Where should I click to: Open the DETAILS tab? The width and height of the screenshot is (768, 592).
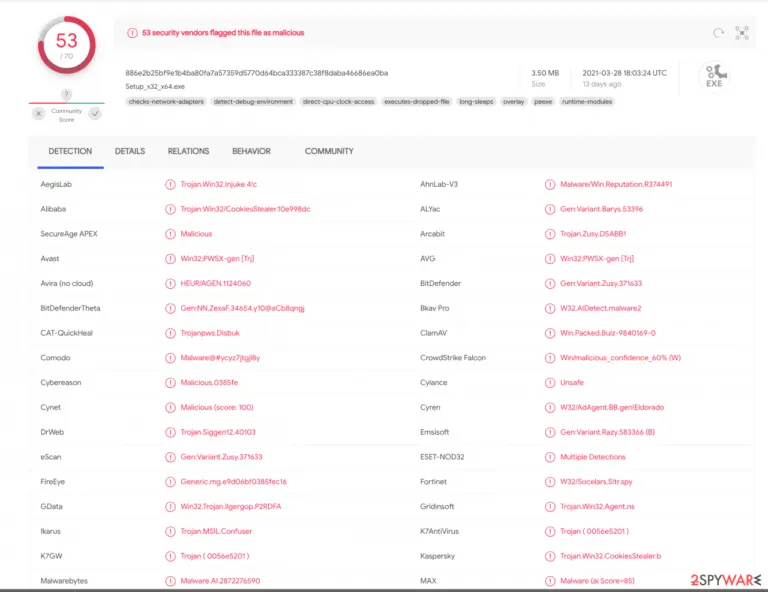(130, 151)
